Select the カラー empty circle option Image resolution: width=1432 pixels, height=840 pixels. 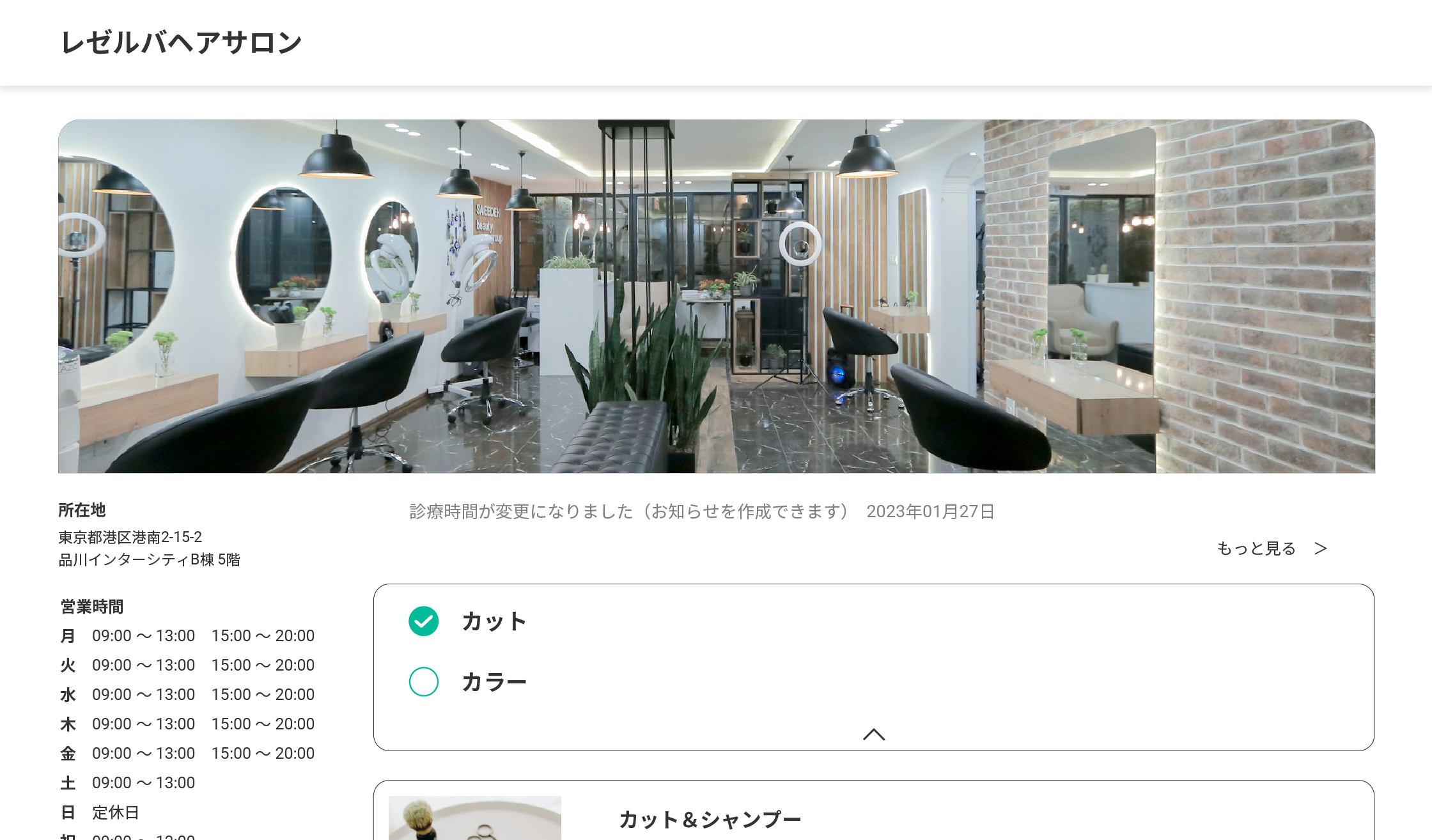point(423,681)
